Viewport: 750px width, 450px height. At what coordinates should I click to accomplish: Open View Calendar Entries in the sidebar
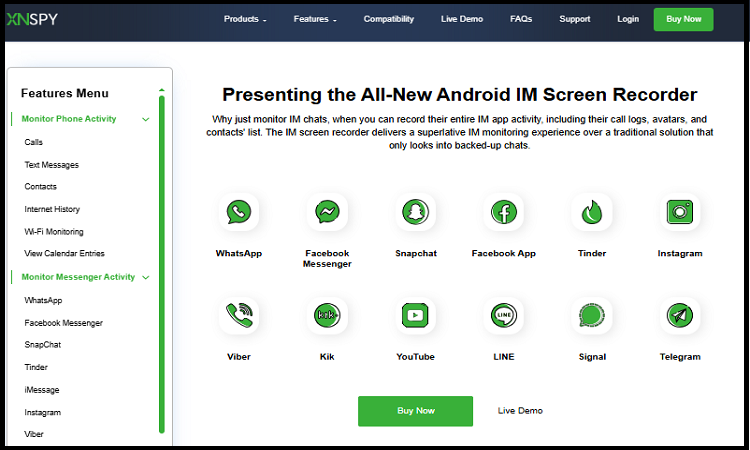tap(65, 253)
